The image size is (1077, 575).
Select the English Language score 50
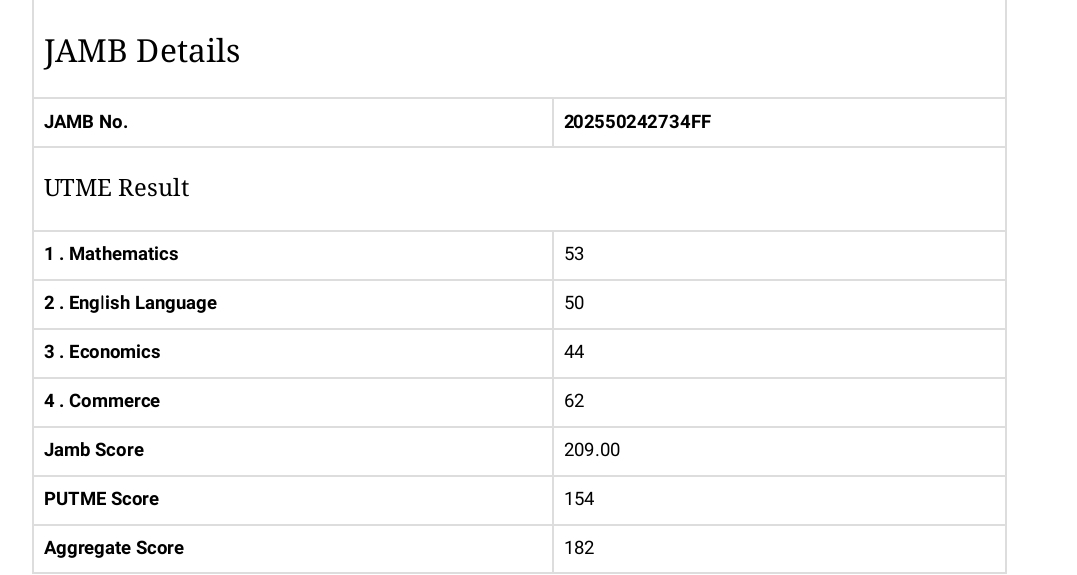pos(574,303)
